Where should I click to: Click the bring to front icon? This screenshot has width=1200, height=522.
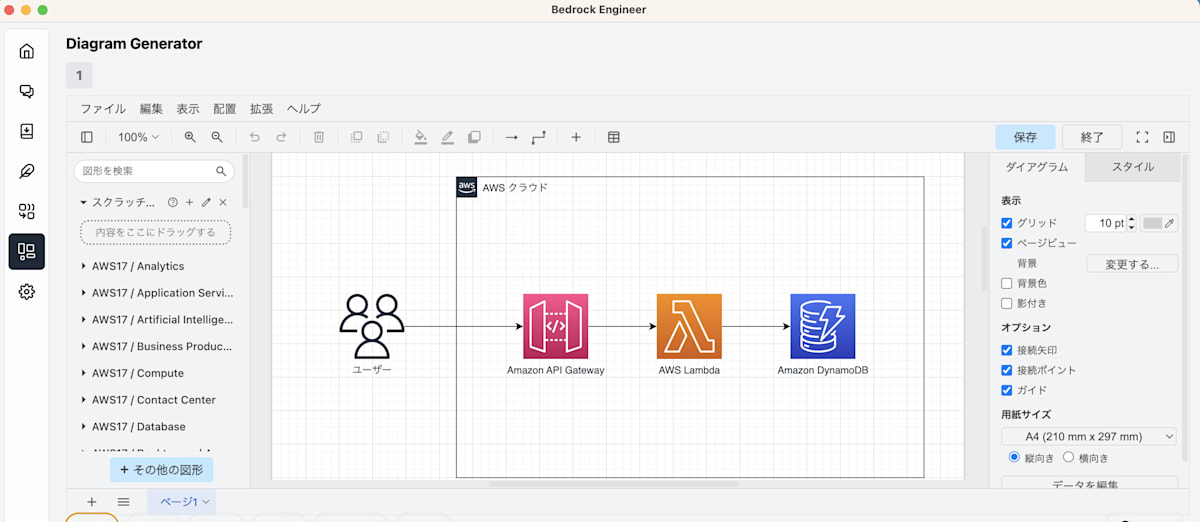(356, 137)
